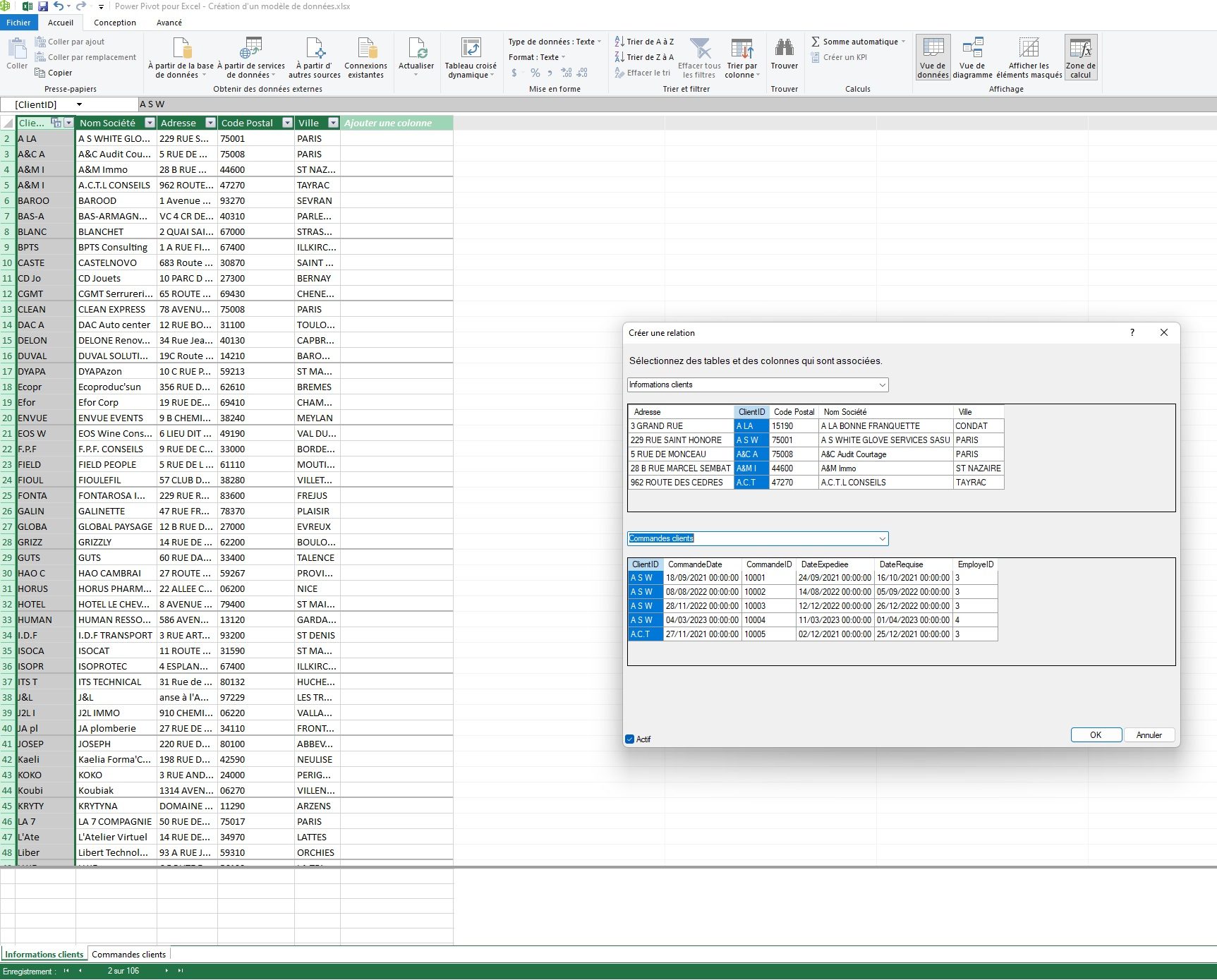
Task: Switch to Vue de diagramme
Action: (973, 56)
